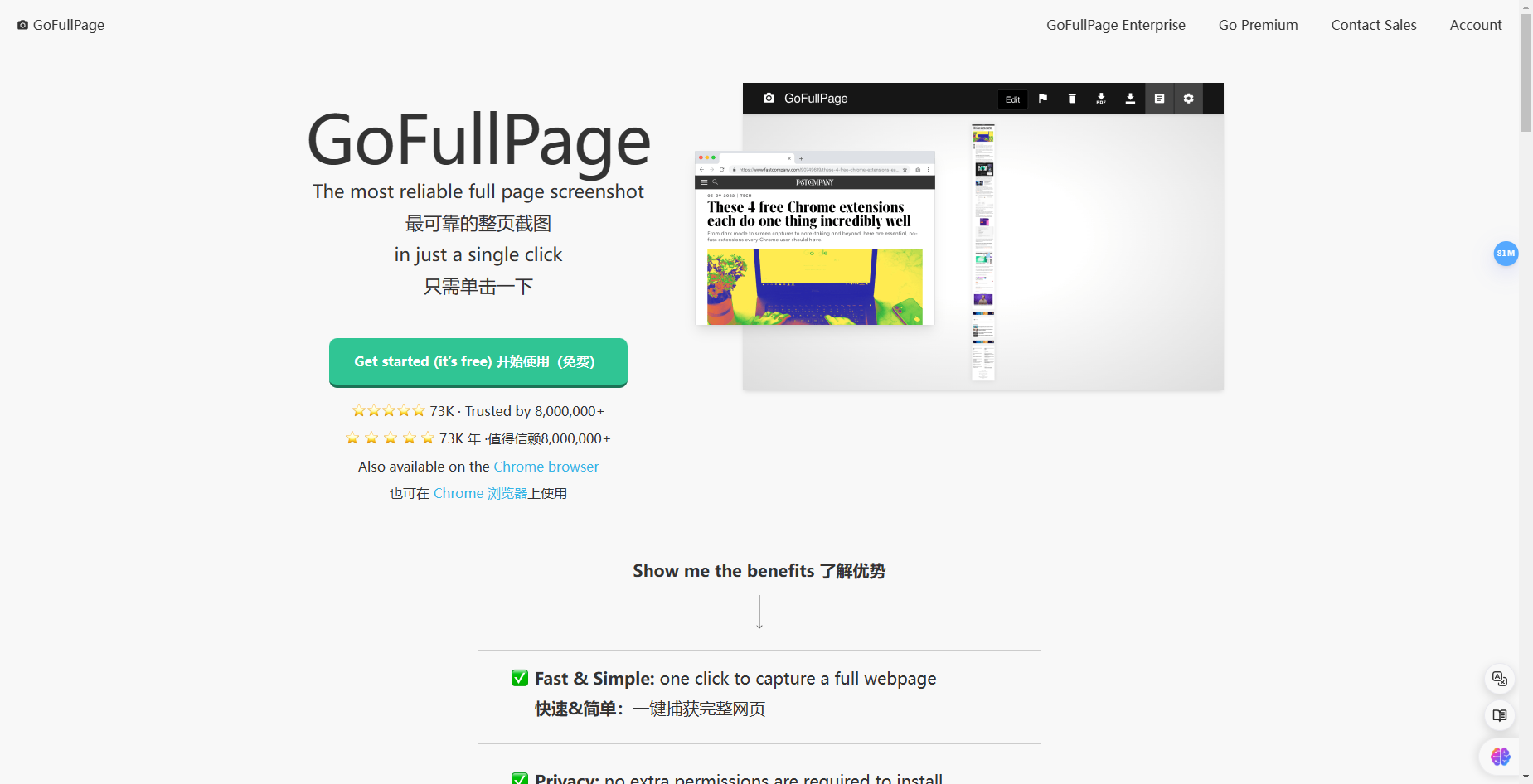Click the flag icon in demo toolbar

click(1043, 99)
